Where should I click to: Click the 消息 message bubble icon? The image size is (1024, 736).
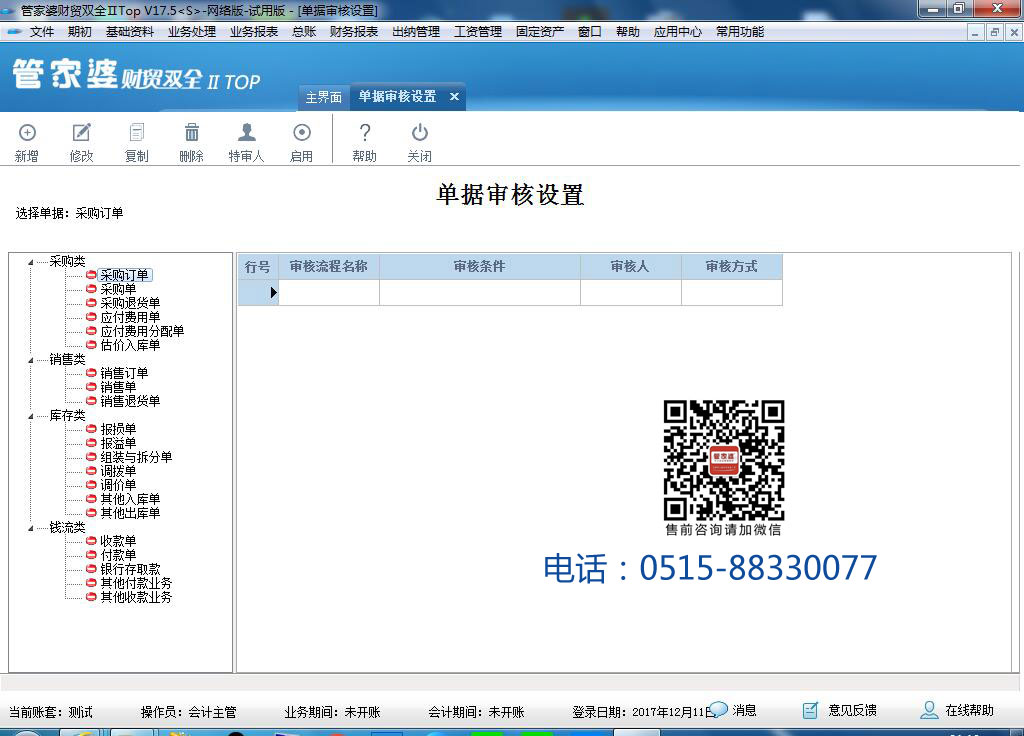pyautogui.click(x=718, y=709)
